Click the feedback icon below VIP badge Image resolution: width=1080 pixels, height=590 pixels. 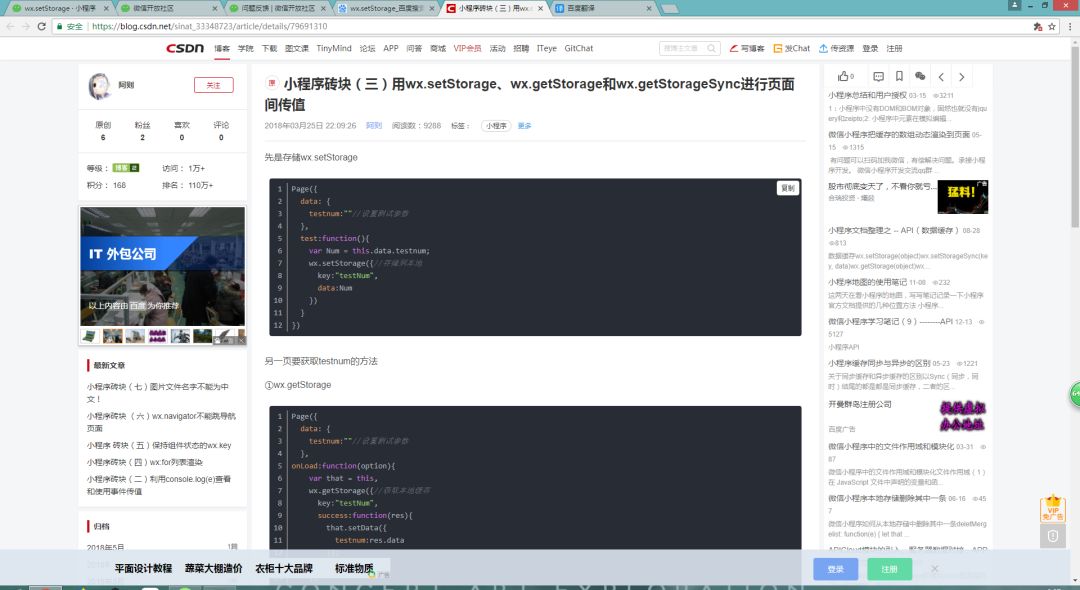1052,536
